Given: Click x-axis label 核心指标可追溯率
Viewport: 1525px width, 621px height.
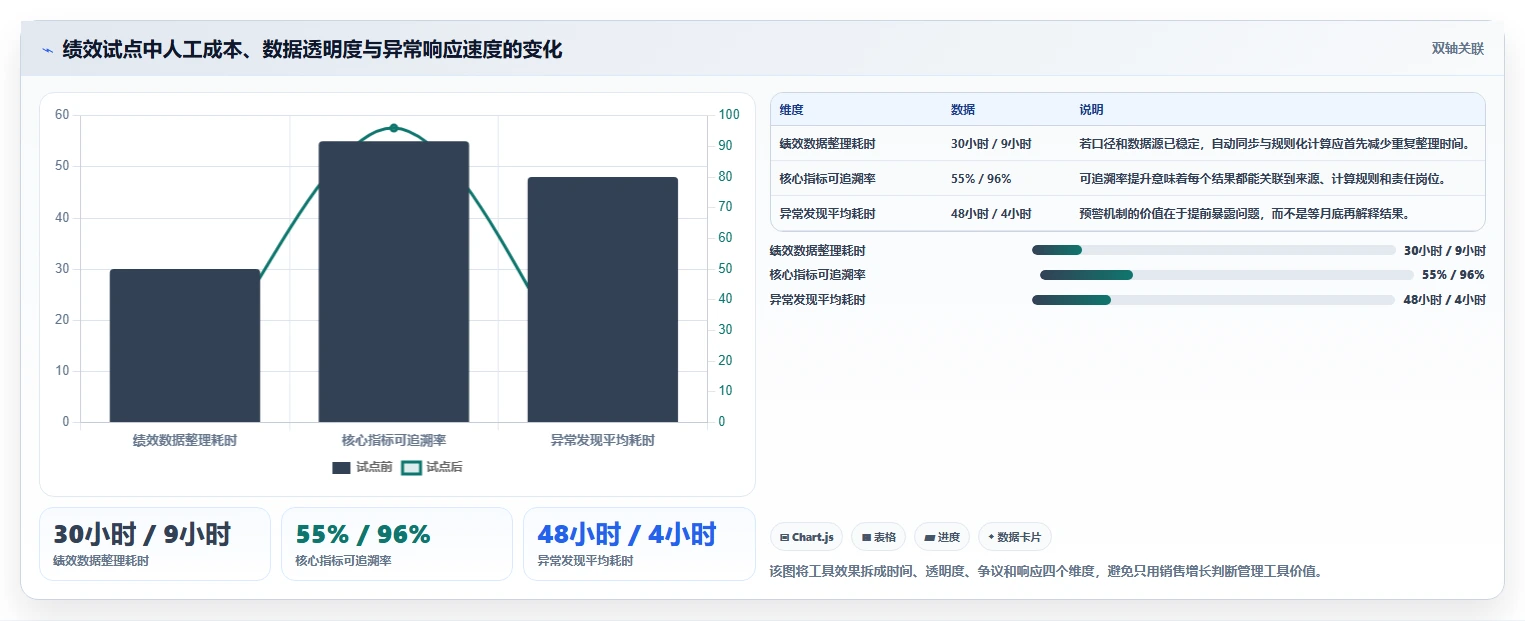Looking at the screenshot, I should click(x=394, y=440).
